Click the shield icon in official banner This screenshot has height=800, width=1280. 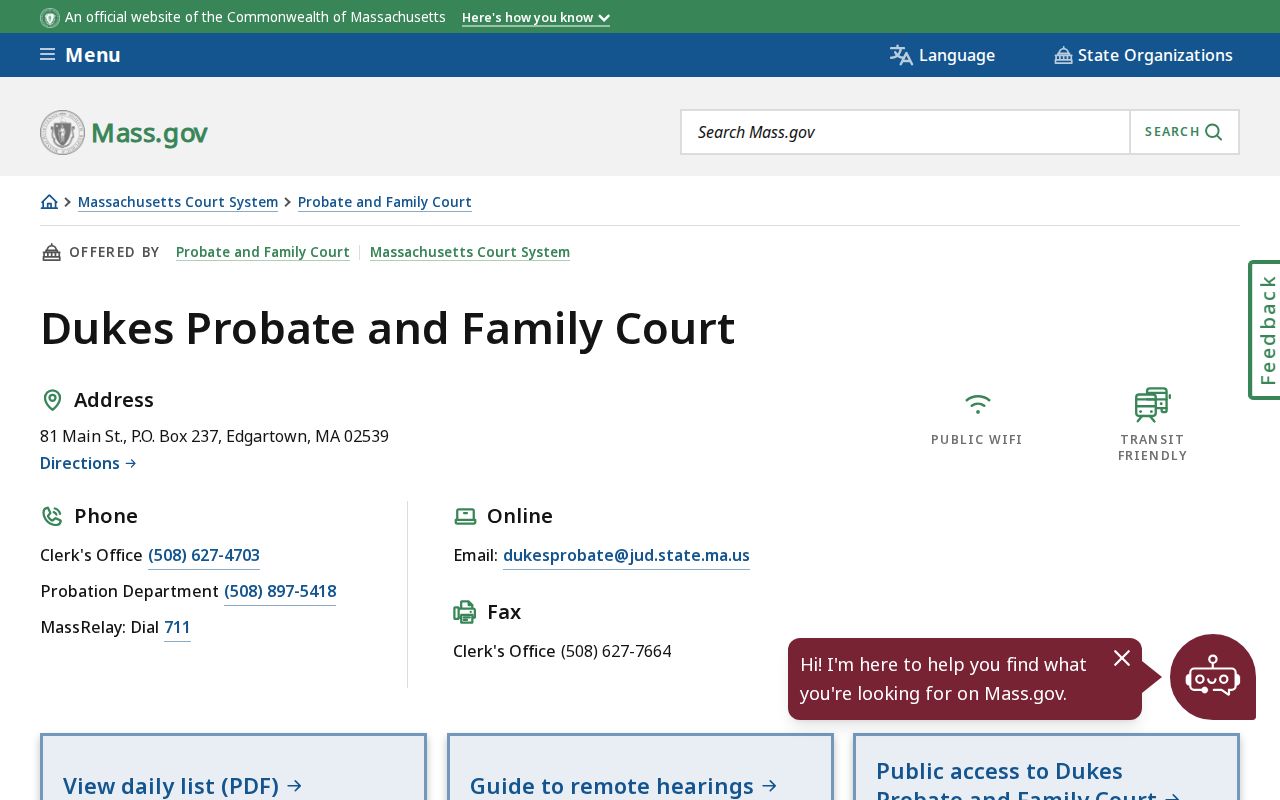50,18
